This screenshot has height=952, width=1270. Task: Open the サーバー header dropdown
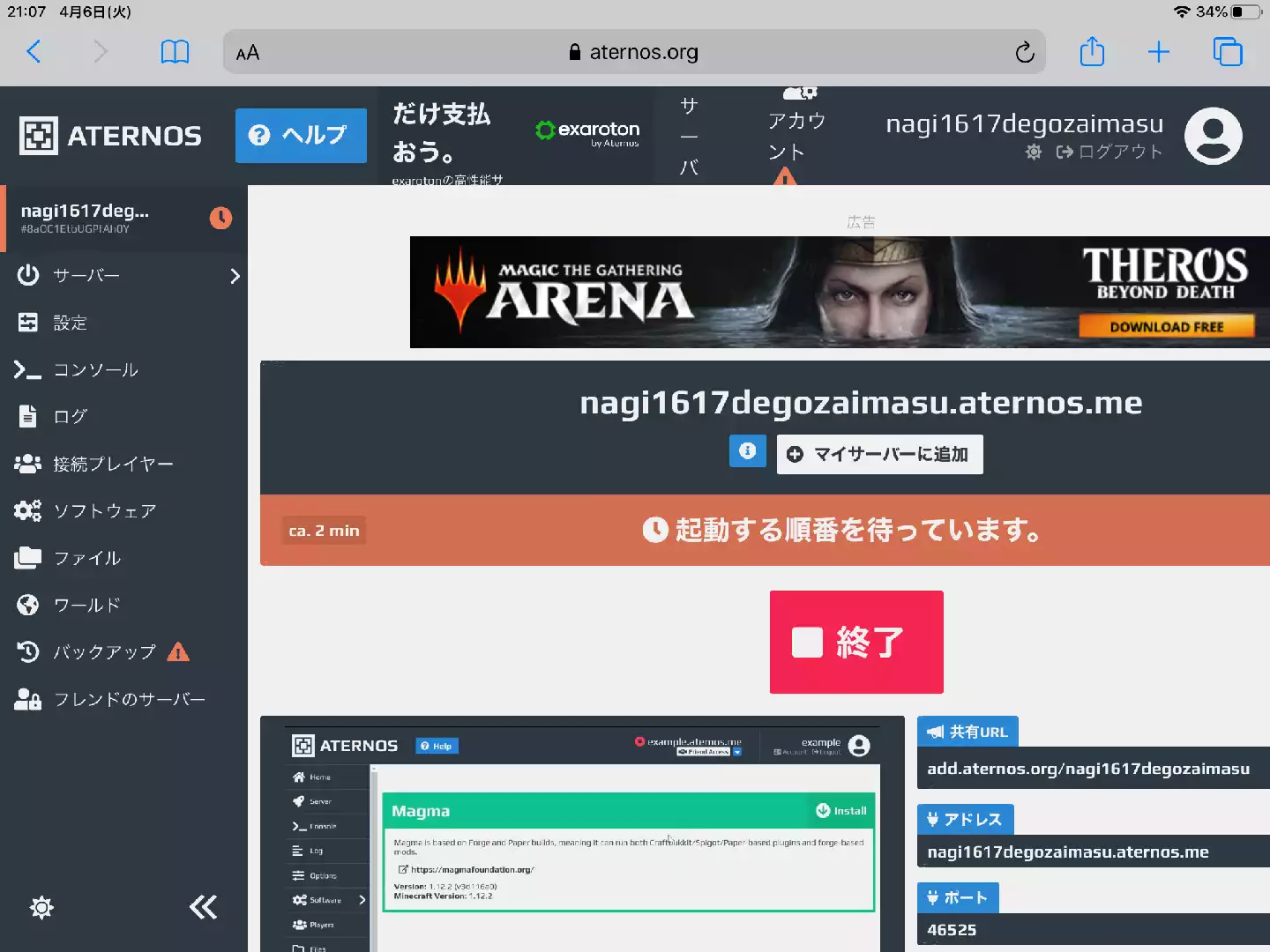click(x=690, y=136)
